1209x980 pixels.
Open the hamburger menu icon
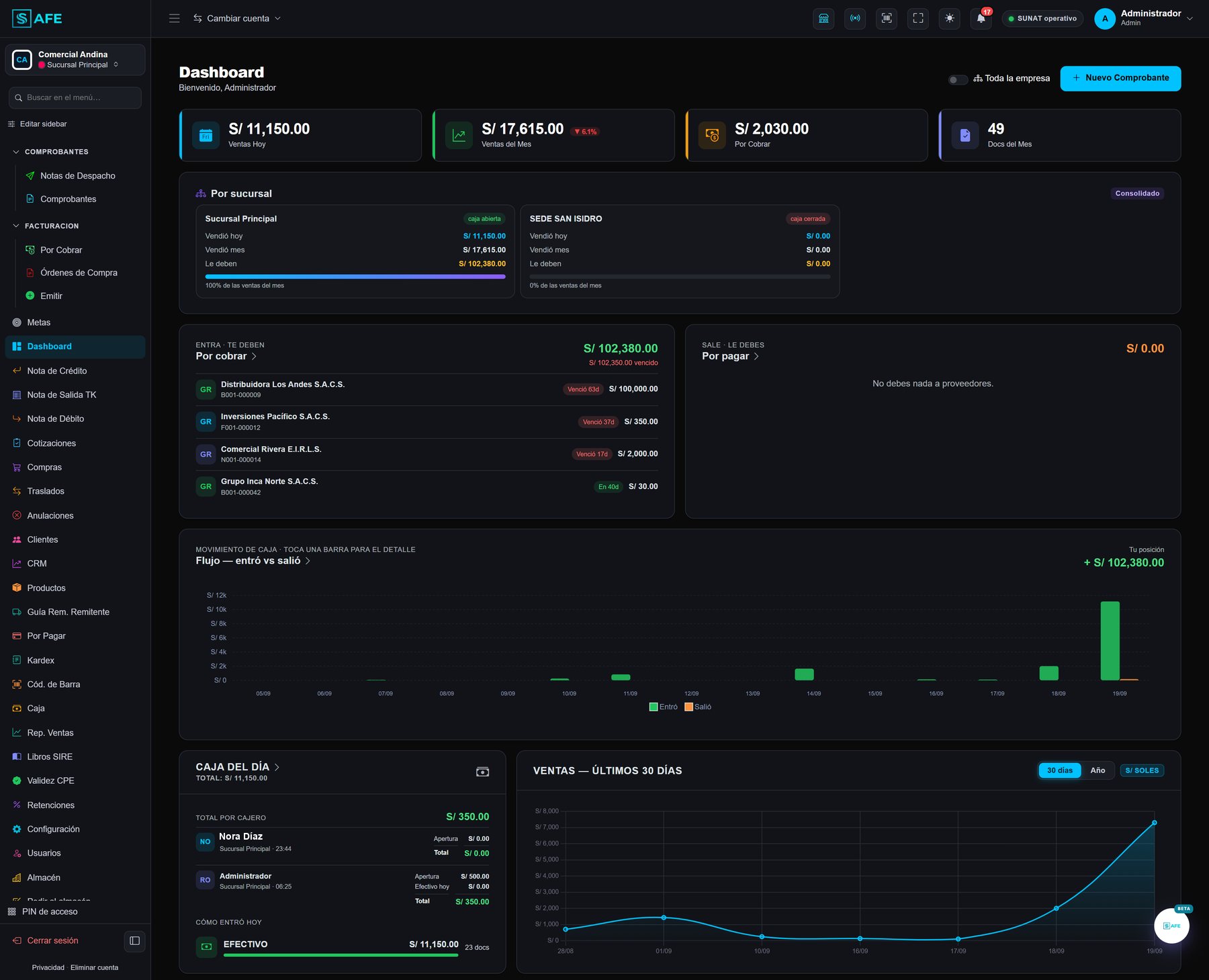[175, 18]
